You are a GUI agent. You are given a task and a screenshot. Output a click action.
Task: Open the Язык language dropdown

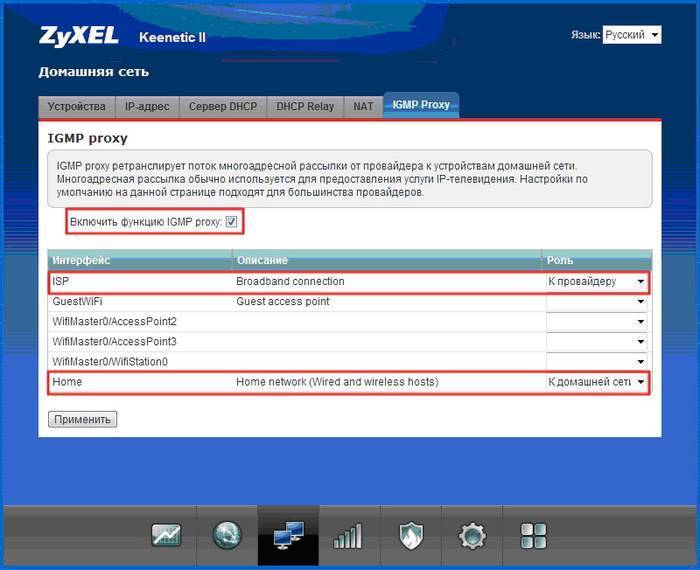pos(632,34)
